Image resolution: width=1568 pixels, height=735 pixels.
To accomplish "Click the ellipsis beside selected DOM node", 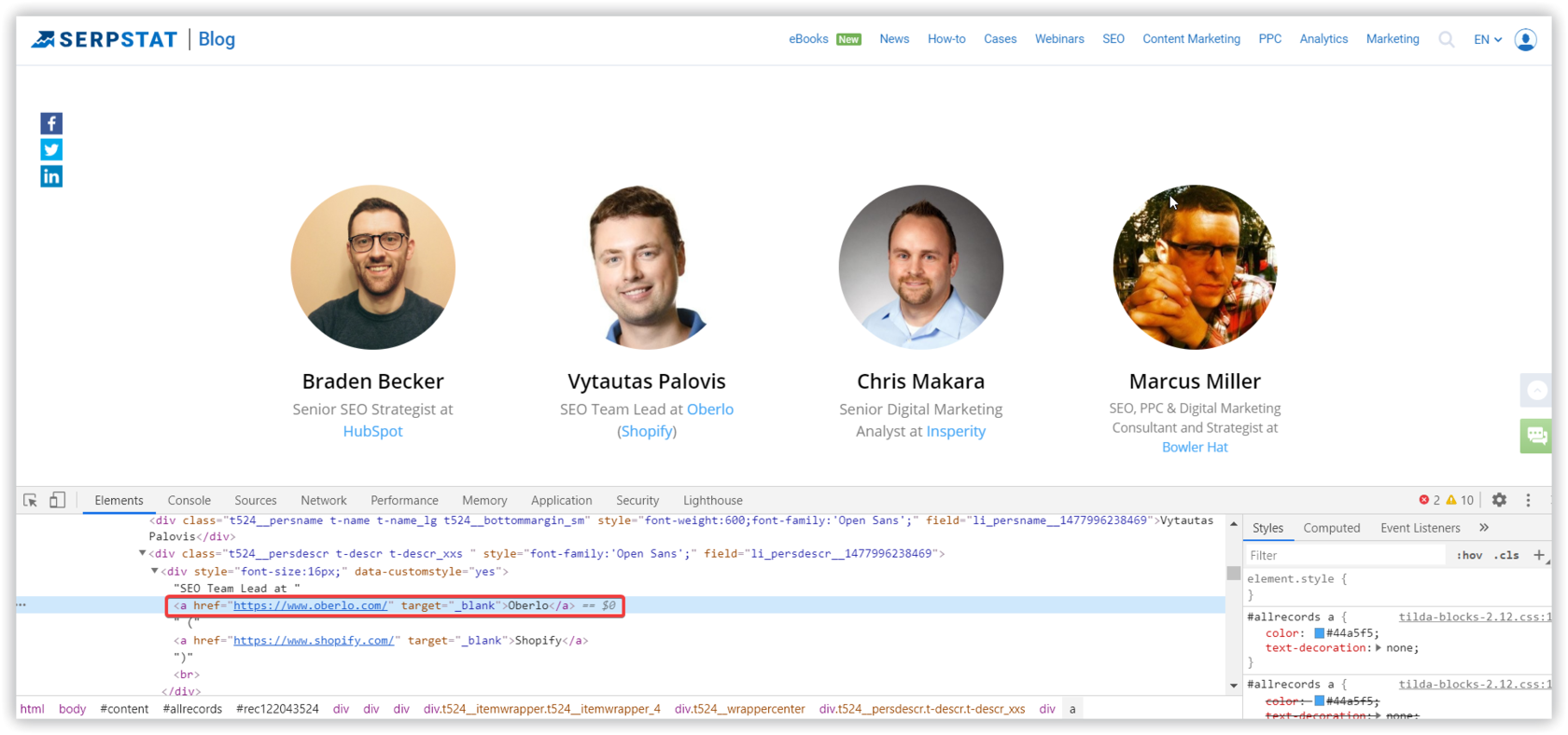I will (x=21, y=604).
